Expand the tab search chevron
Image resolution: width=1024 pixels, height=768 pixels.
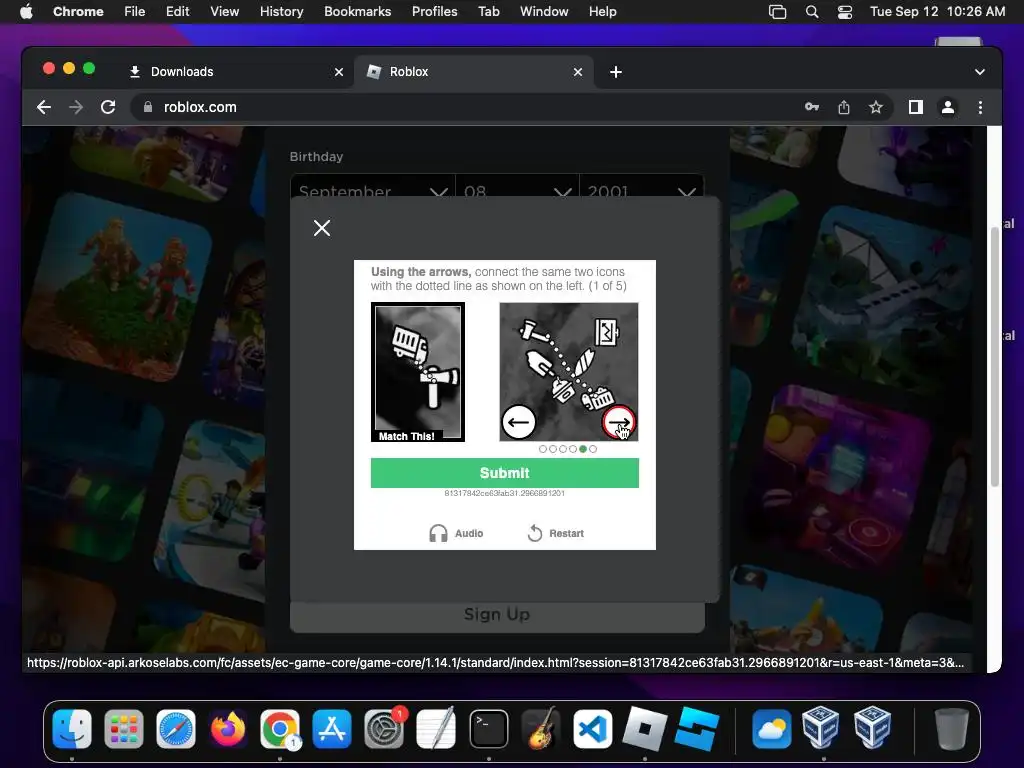click(980, 72)
